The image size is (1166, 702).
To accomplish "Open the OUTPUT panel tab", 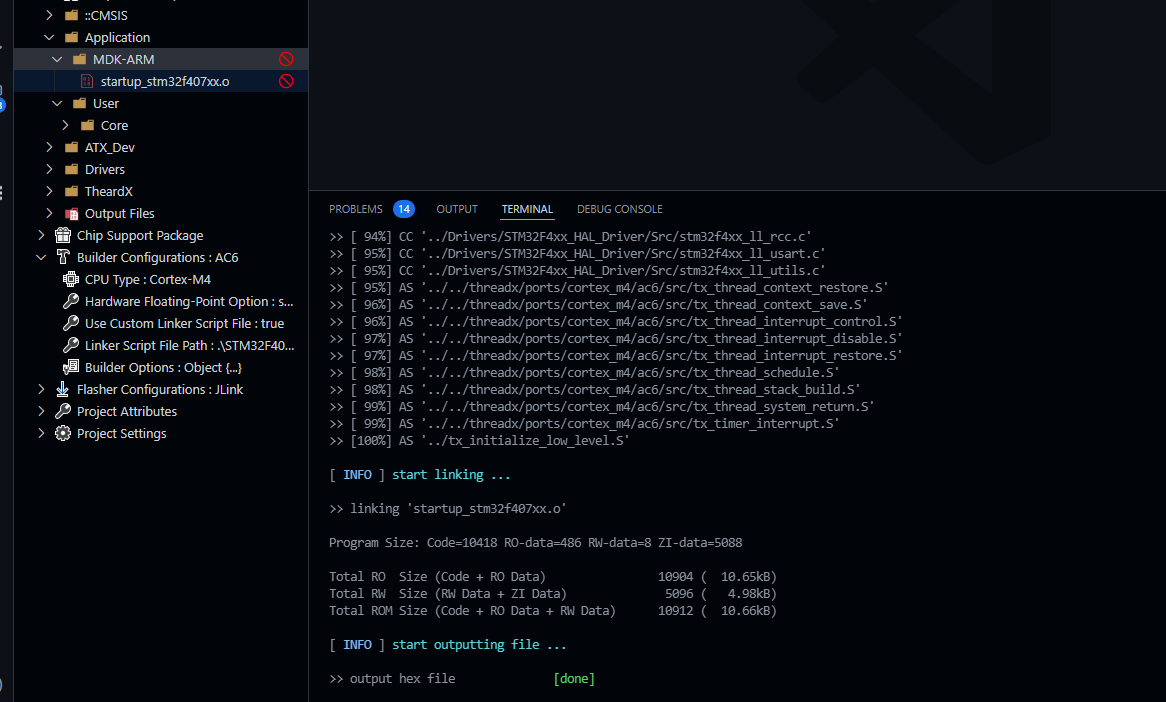I will (457, 209).
